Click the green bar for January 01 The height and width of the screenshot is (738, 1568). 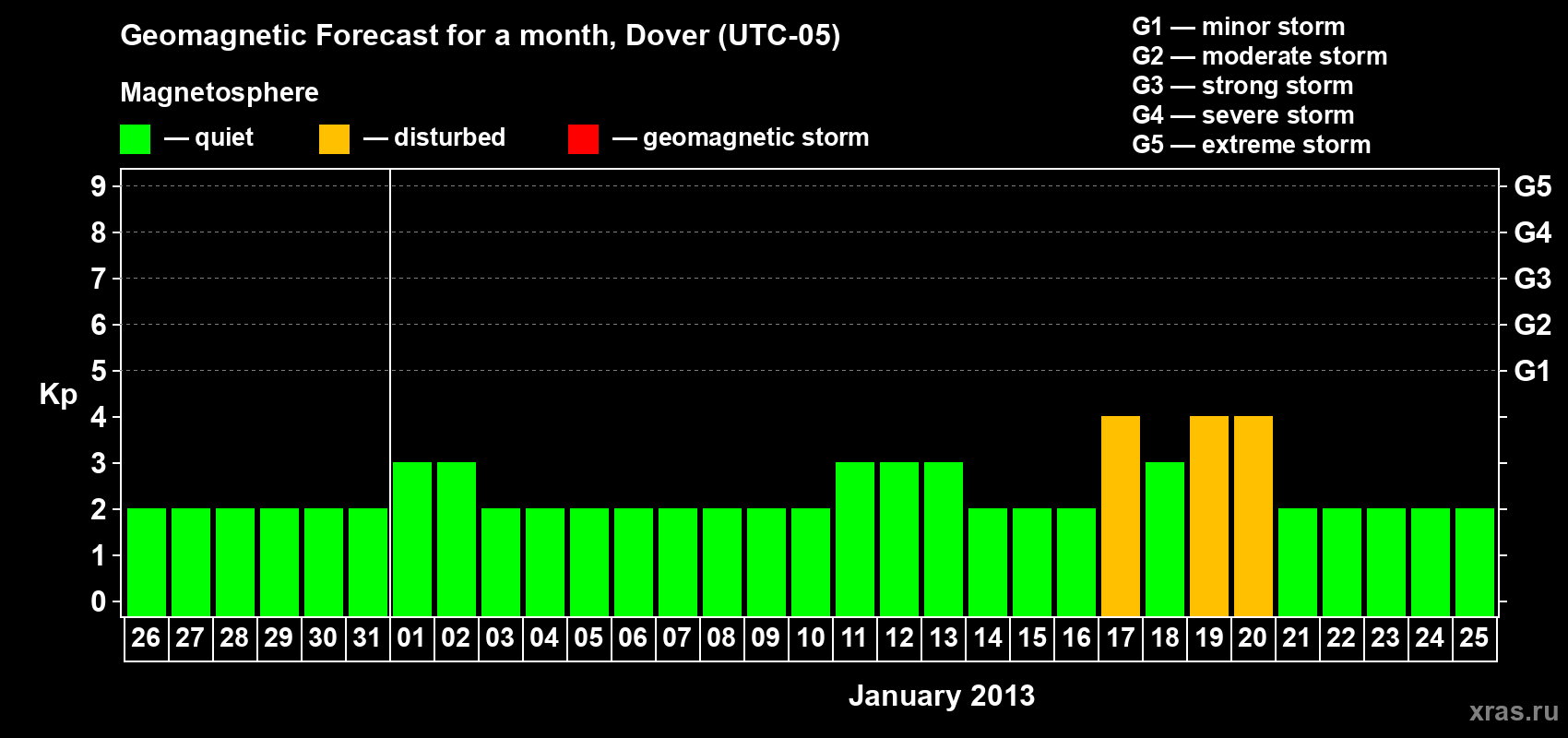pos(412,539)
